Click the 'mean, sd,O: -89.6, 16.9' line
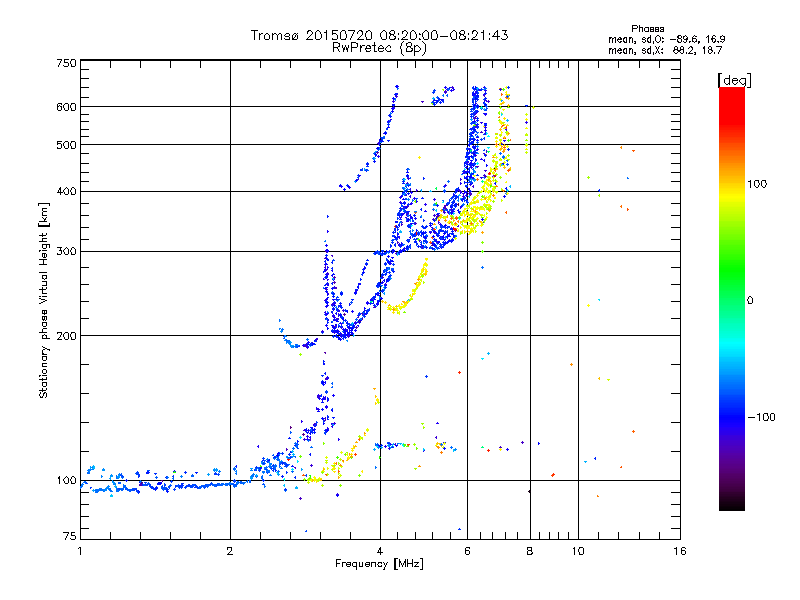Viewport: 800px width, 600px height. [x=666, y=39]
